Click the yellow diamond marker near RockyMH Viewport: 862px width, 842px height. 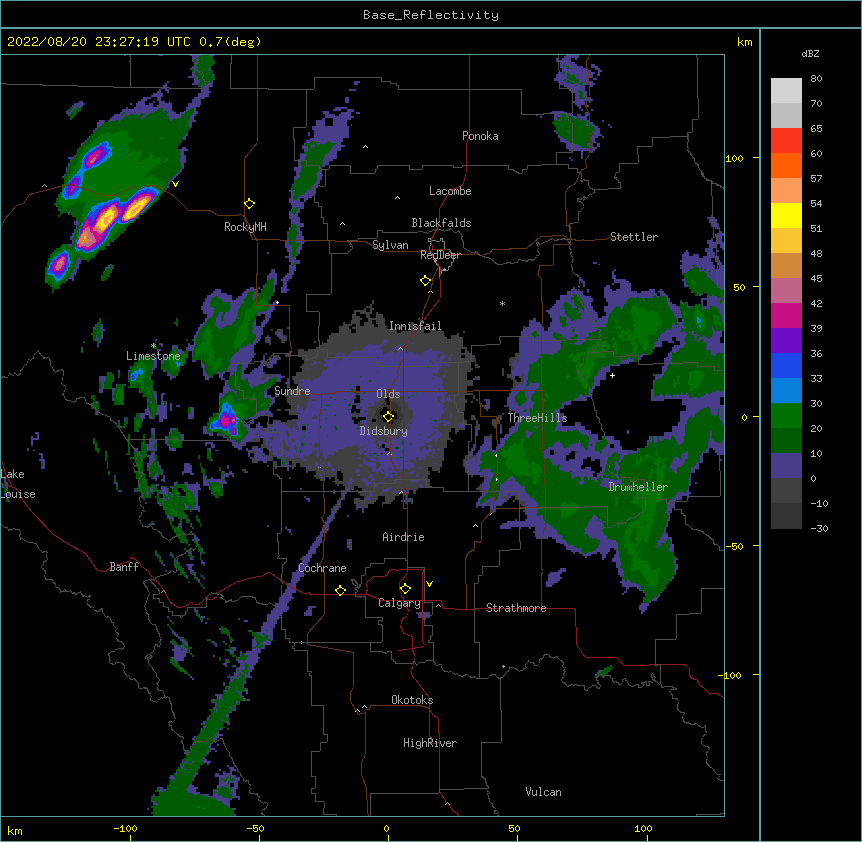point(250,204)
